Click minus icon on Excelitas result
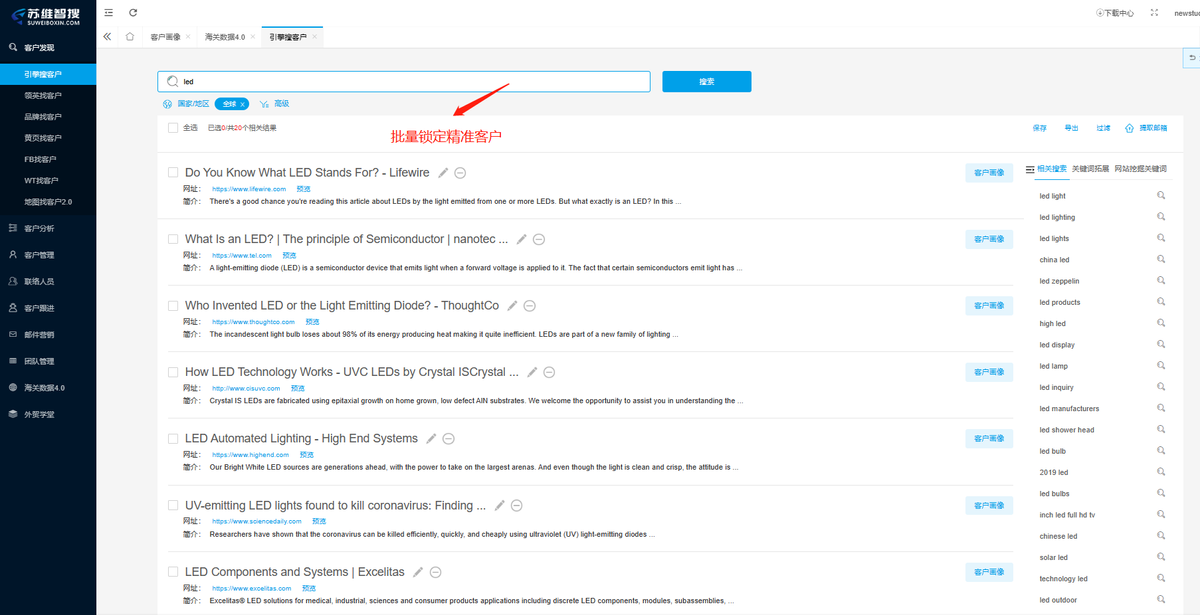This screenshot has width=1200, height=615. [x=435, y=573]
